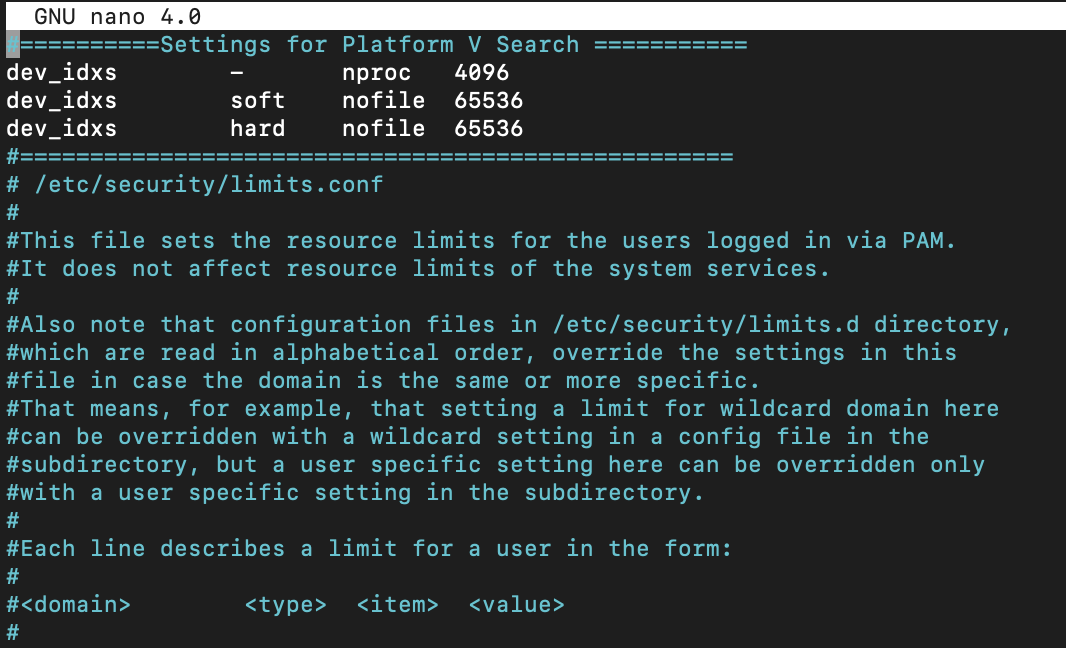The image size is (1066, 648).
Task: Click "soft" in the nofile entry
Action: (x=257, y=101)
